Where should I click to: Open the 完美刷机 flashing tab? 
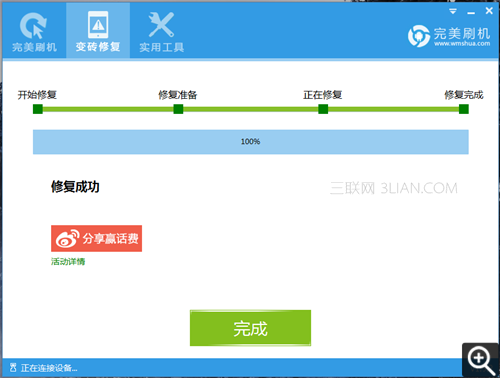tap(34, 31)
